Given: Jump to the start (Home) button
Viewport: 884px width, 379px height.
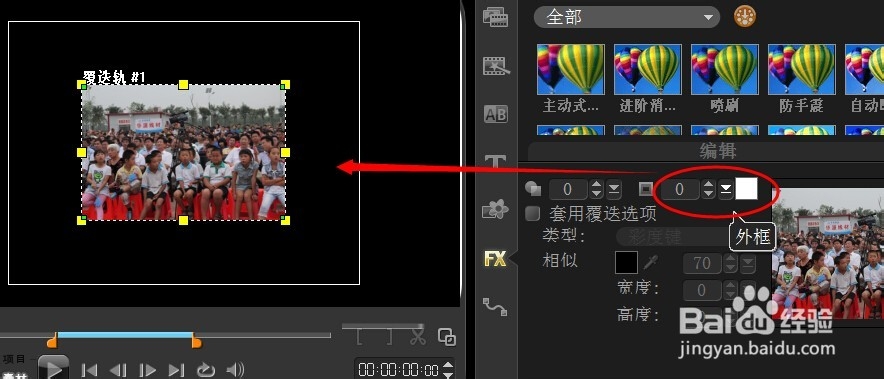Looking at the screenshot, I should click(x=89, y=370).
